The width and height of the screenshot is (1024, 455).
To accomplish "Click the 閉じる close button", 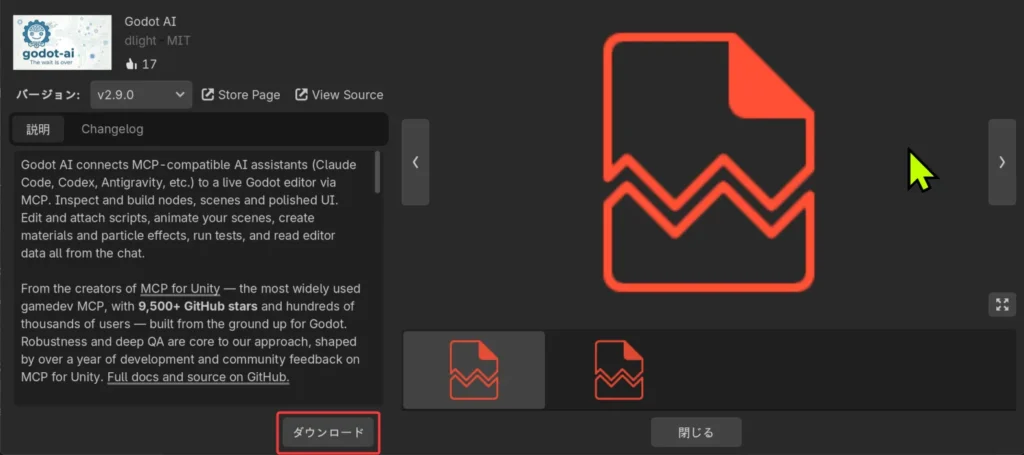I will point(696,432).
